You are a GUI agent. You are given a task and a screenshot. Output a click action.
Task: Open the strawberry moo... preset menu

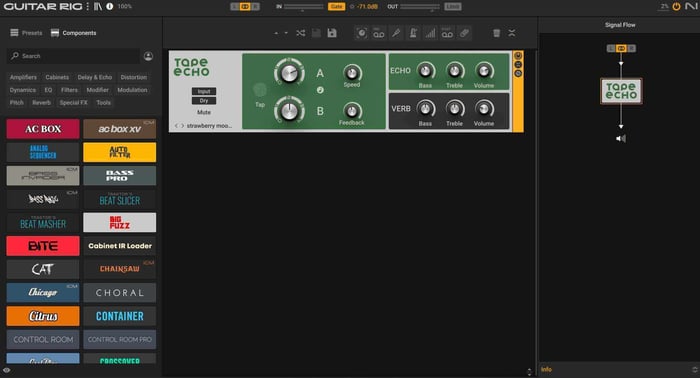(209, 126)
